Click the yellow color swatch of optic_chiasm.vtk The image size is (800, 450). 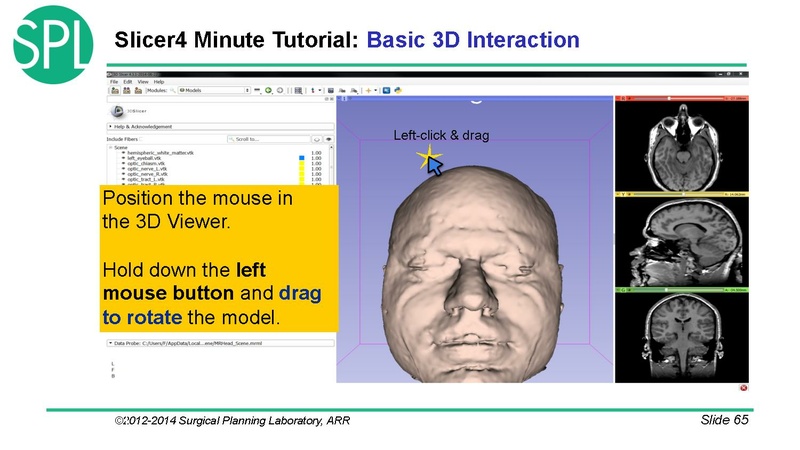[x=302, y=164]
